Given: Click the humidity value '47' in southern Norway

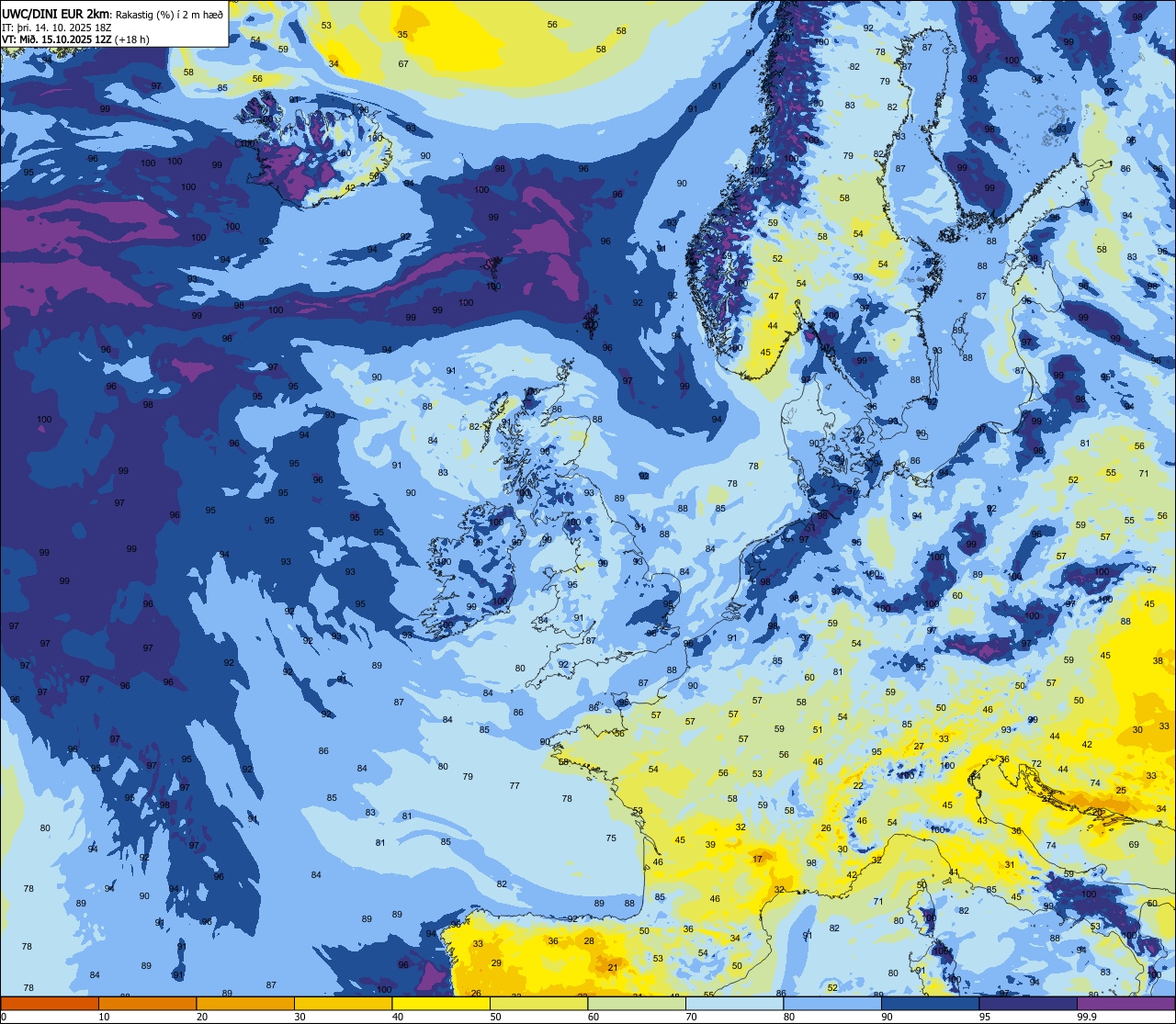Looking at the screenshot, I should pos(774,297).
